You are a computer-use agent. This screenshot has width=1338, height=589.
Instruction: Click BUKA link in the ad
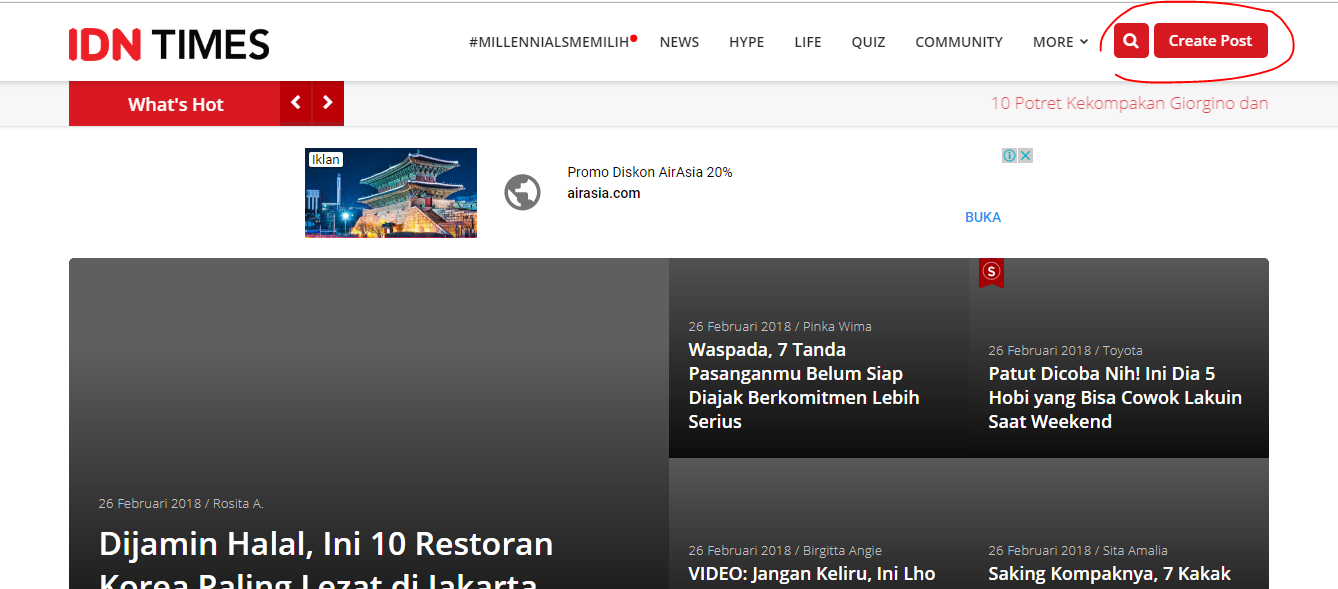point(983,217)
